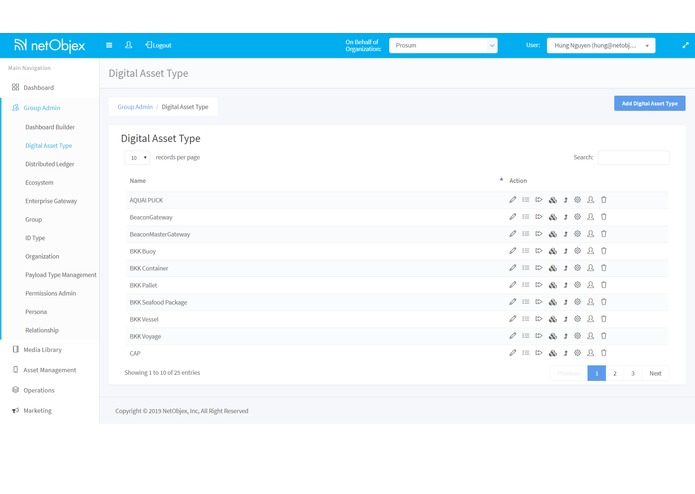
Task: Open the list icon for BeaconGateway row
Action: (526, 217)
